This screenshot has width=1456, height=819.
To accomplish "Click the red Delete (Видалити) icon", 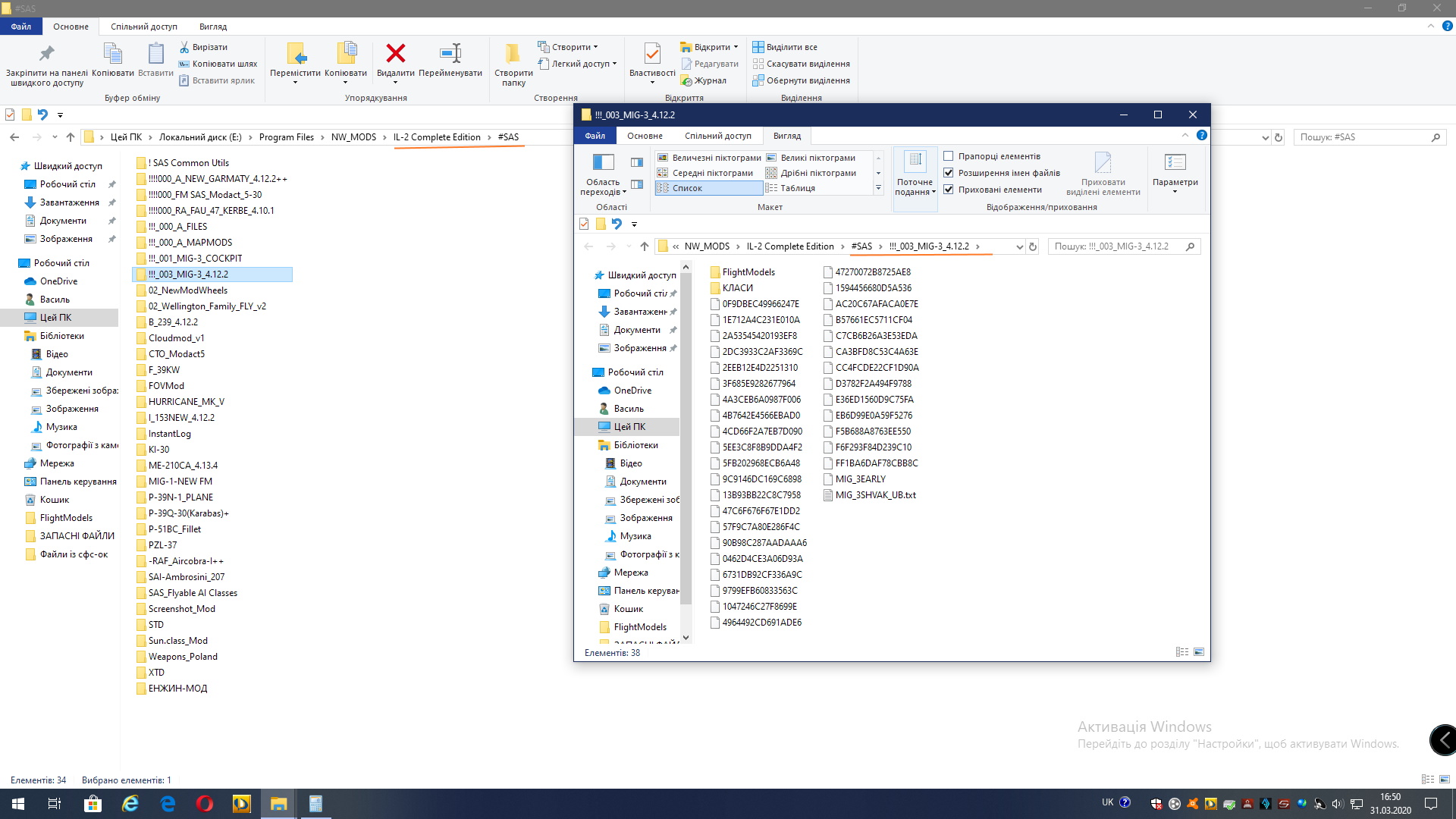I will 395,55.
